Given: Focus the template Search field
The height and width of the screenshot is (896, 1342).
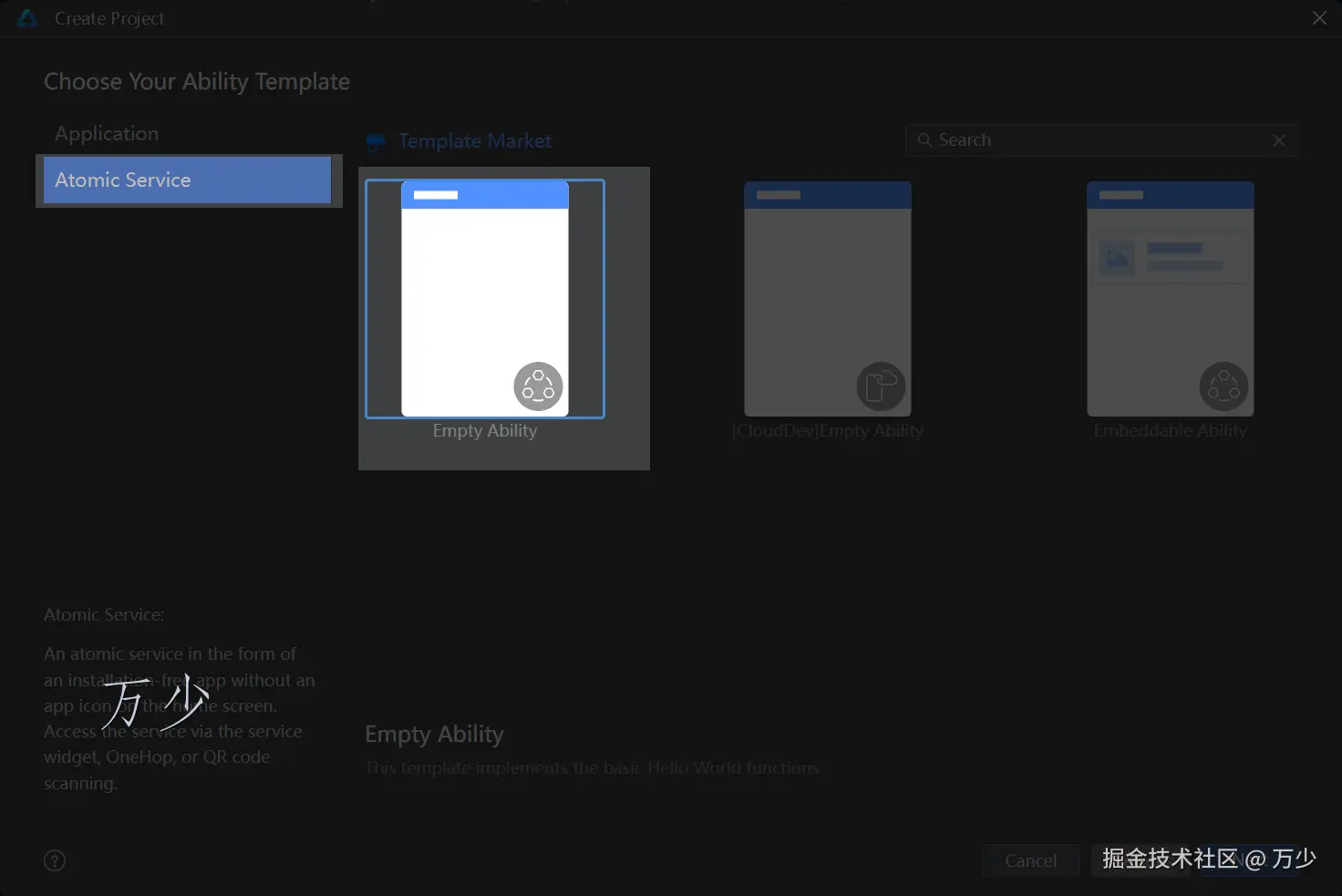Looking at the screenshot, I should point(1101,140).
